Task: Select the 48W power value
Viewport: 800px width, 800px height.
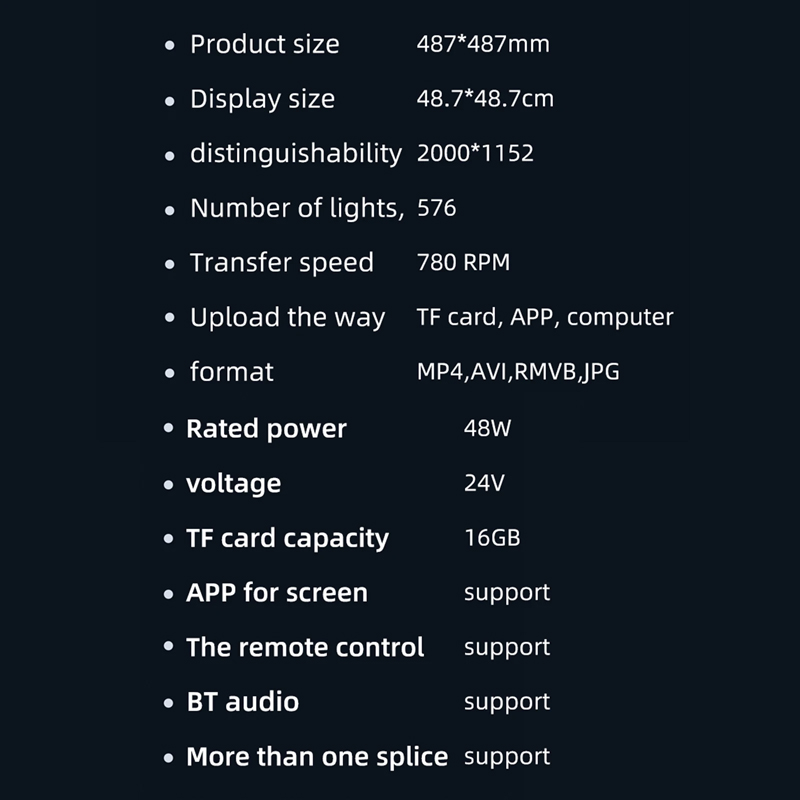Action: (487, 428)
